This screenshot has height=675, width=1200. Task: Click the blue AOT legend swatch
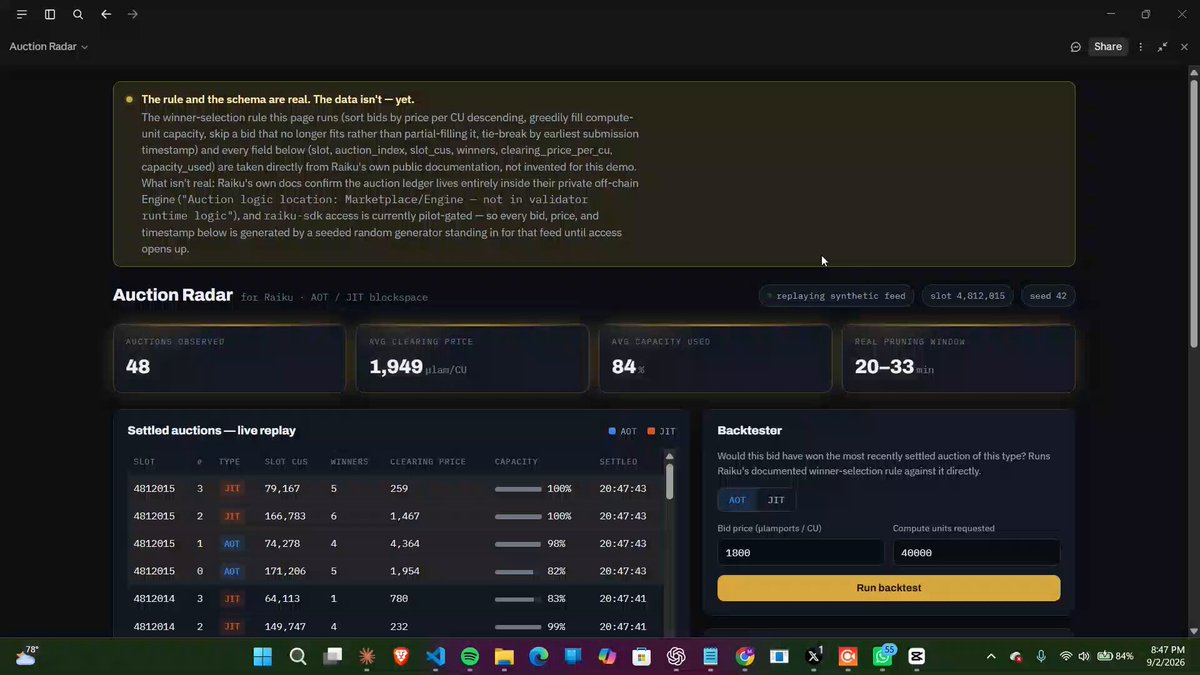[x=612, y=431]
